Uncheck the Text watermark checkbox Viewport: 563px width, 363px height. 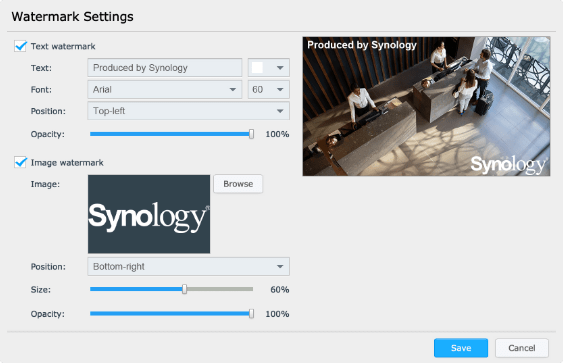click(20, 46)
